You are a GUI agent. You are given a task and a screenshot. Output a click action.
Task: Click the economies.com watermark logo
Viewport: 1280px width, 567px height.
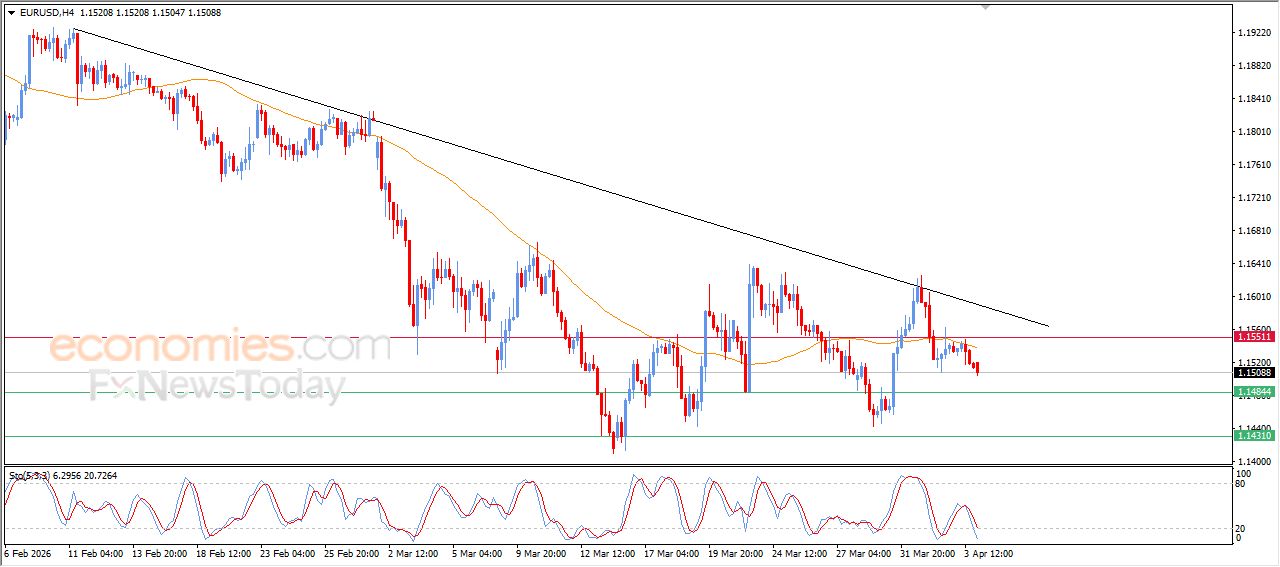(x=219, y=347)
